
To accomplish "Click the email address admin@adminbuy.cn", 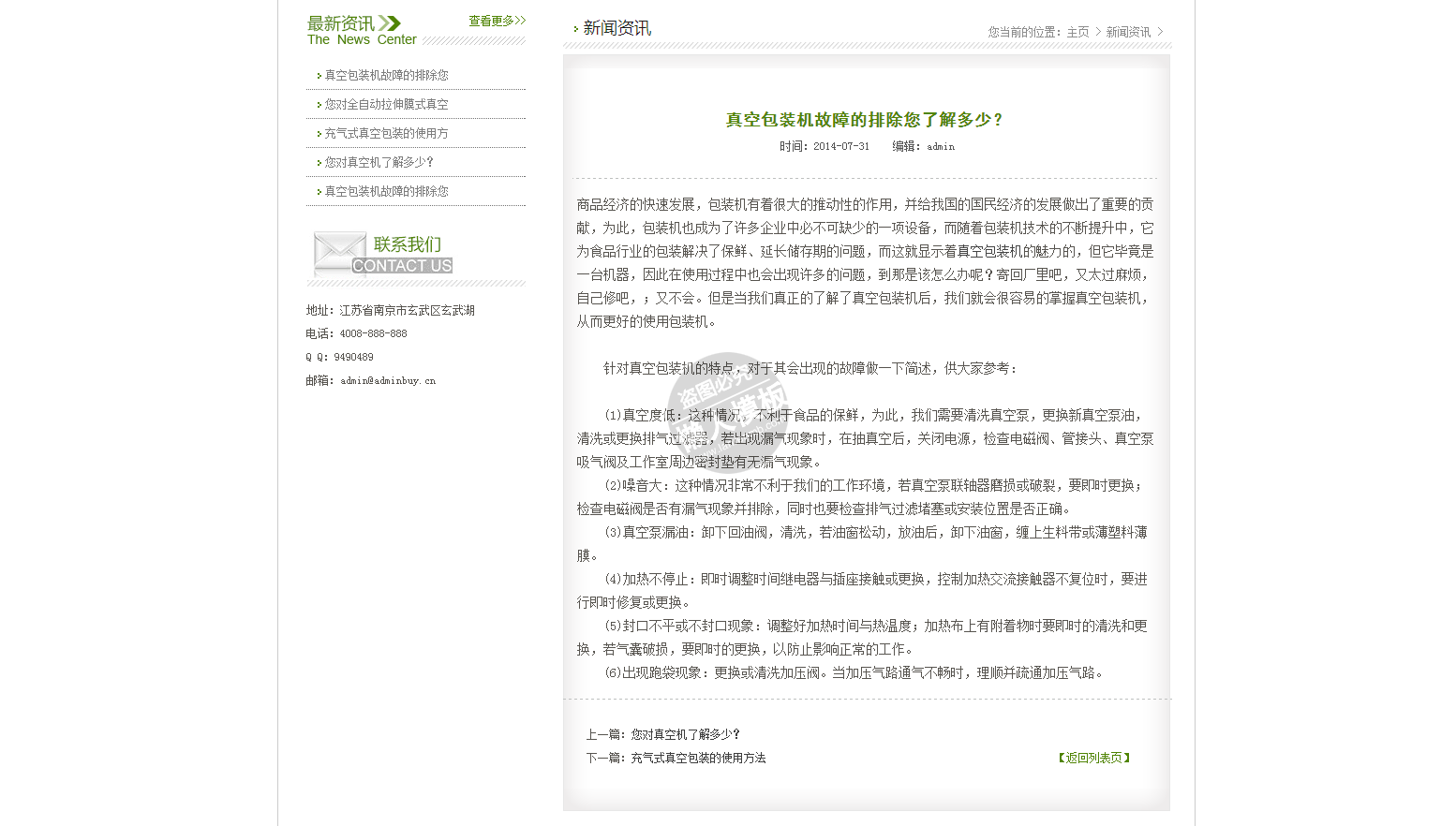I will (x=388, y=381).
